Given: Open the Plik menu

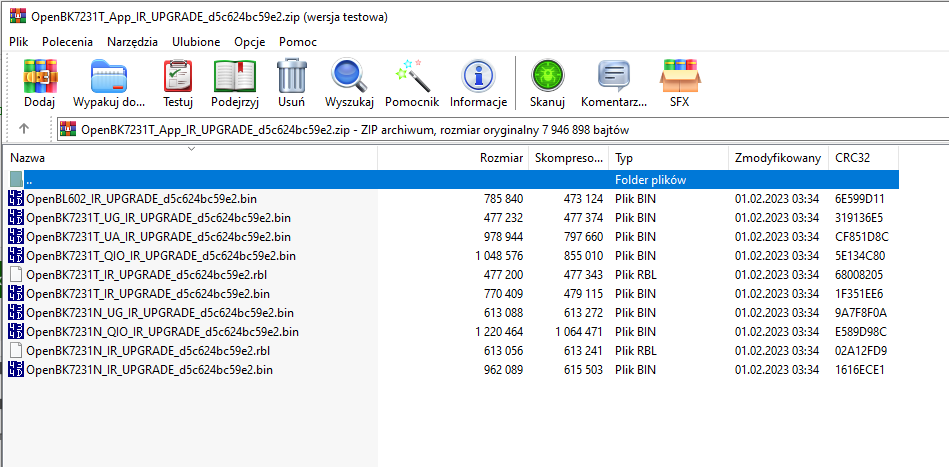Looking at the screenshot, I should (19, 42).
